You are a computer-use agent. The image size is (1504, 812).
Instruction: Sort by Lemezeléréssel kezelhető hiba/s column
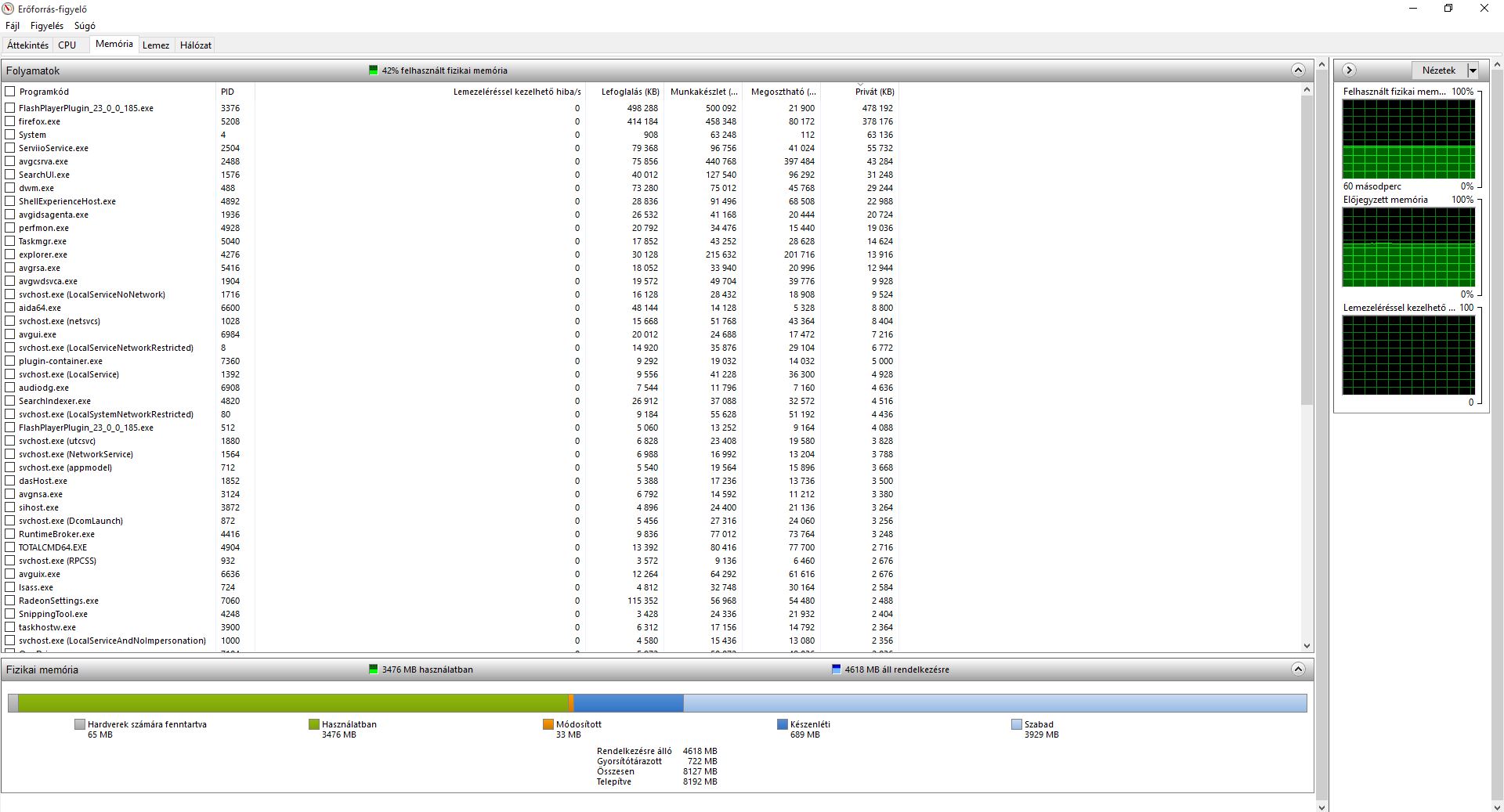[x=421, y=92]
